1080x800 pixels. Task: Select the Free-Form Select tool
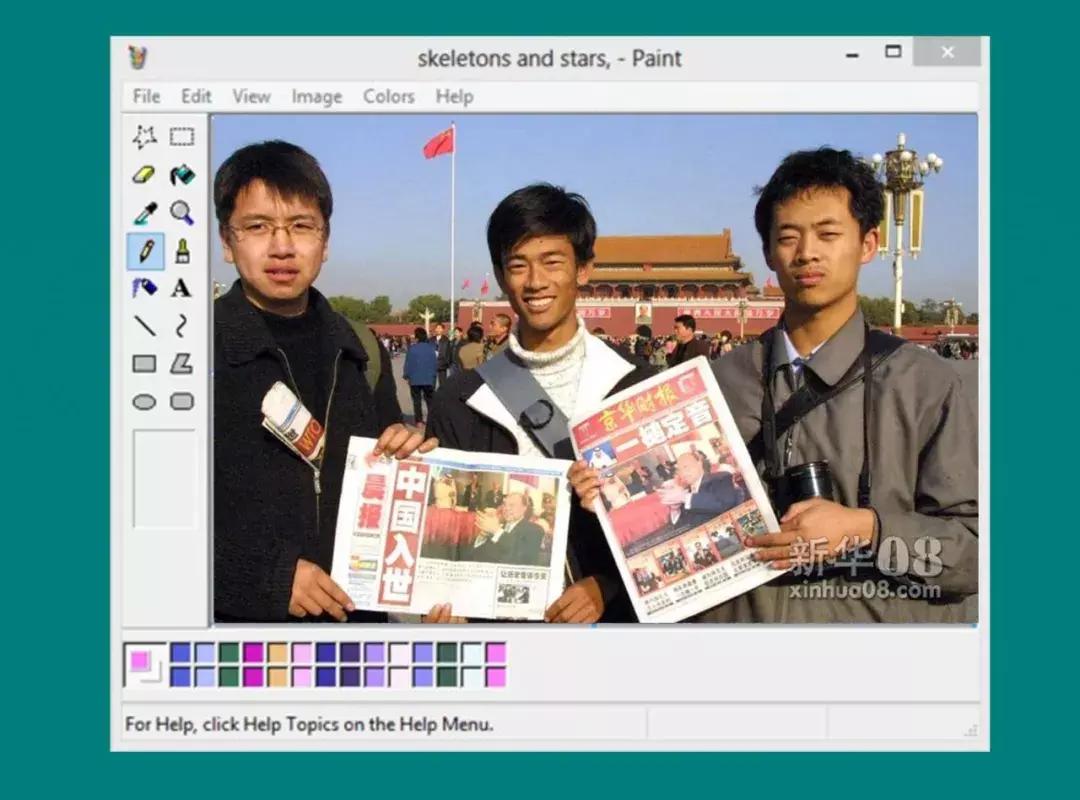(x=144, y=137)
